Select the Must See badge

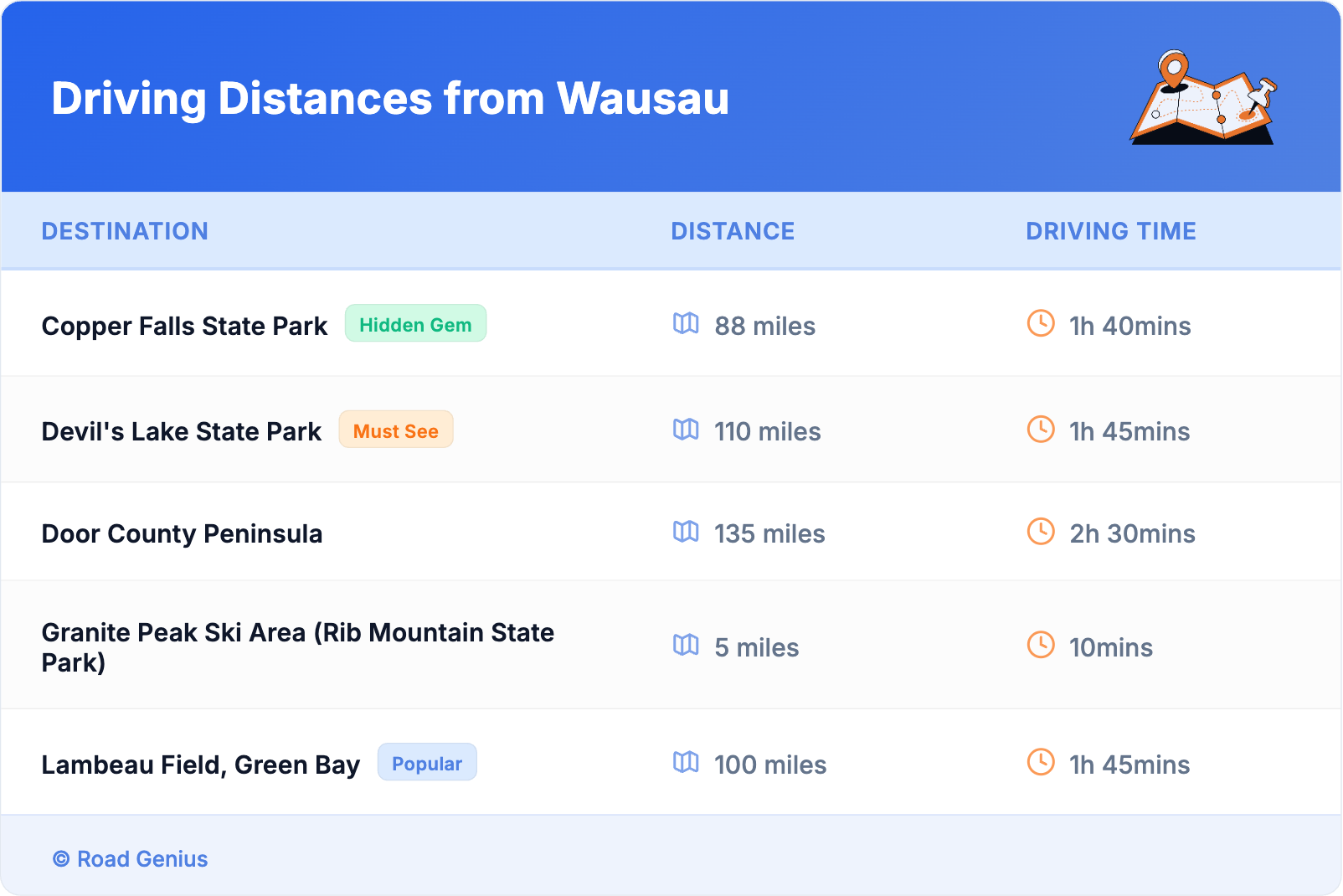click(x=395, y=430)
